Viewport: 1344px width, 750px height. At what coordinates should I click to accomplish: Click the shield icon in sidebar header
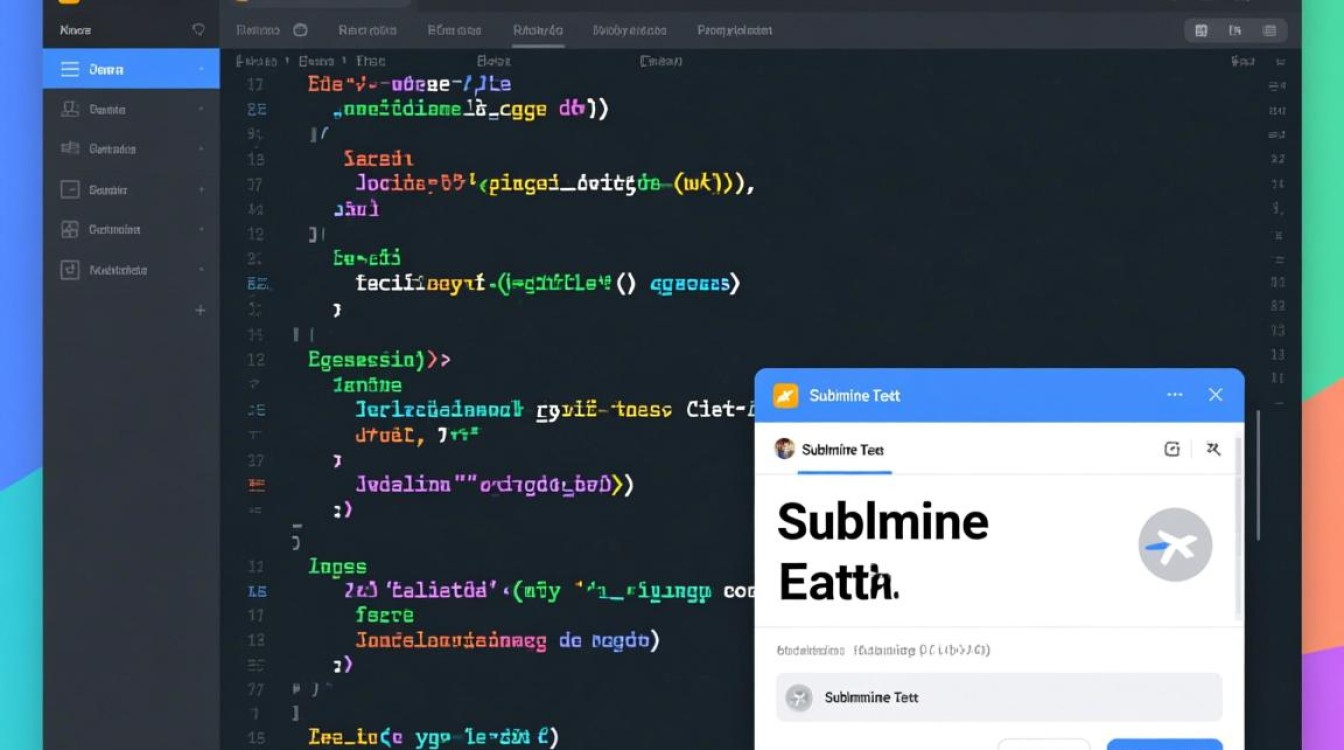(199, 30)
